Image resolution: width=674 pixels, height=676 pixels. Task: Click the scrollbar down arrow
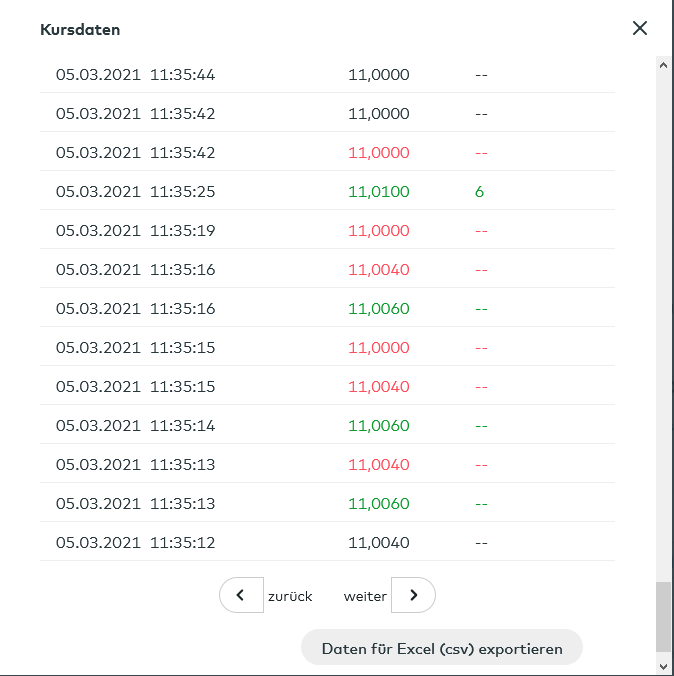tap(663, 663)
